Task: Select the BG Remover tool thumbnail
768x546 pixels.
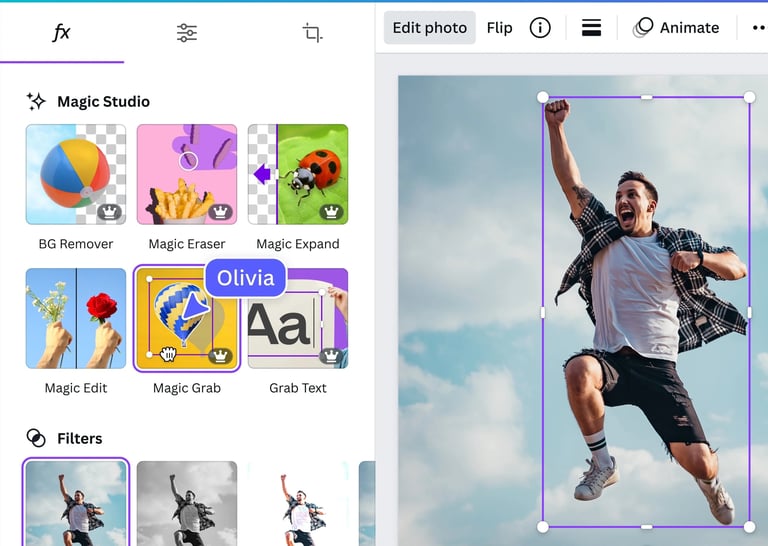Action: (76, 174)
